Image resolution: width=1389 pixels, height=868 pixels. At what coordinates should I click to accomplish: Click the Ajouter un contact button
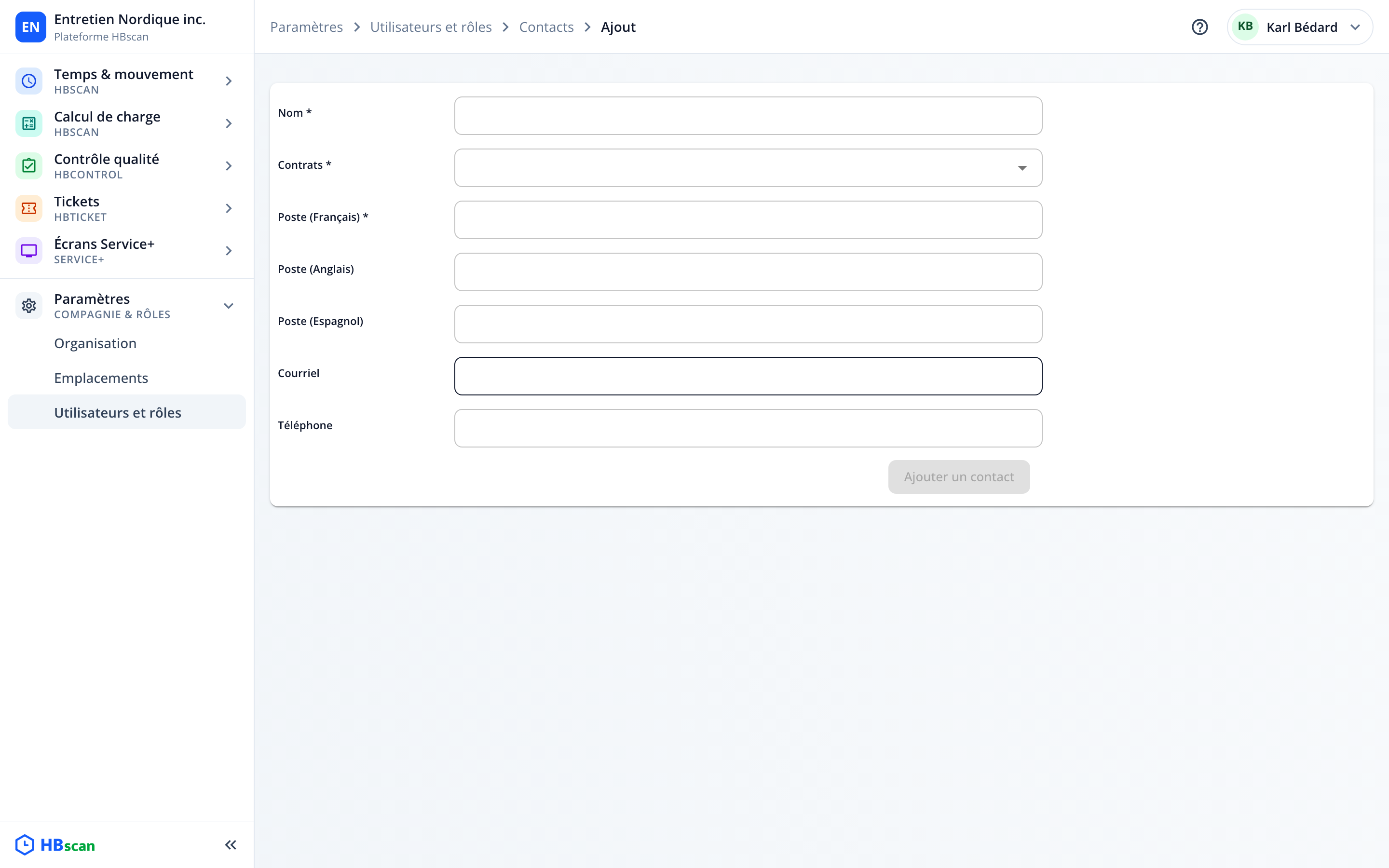pos(958,476)
